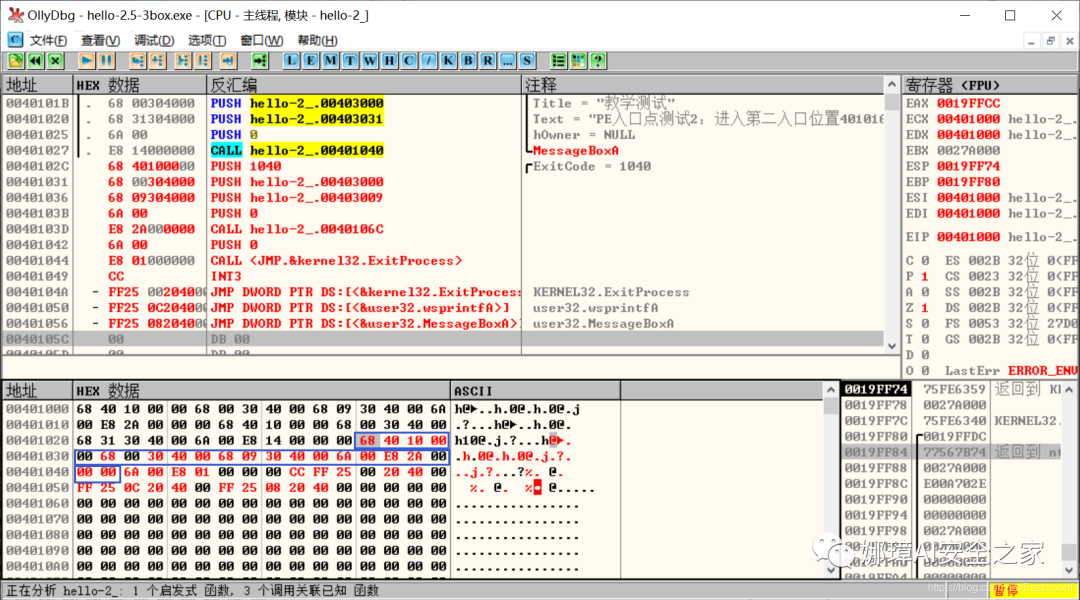1080x600 pixels.
Task: Open the 文件(F) menu
Action: (x=48, y=41)
